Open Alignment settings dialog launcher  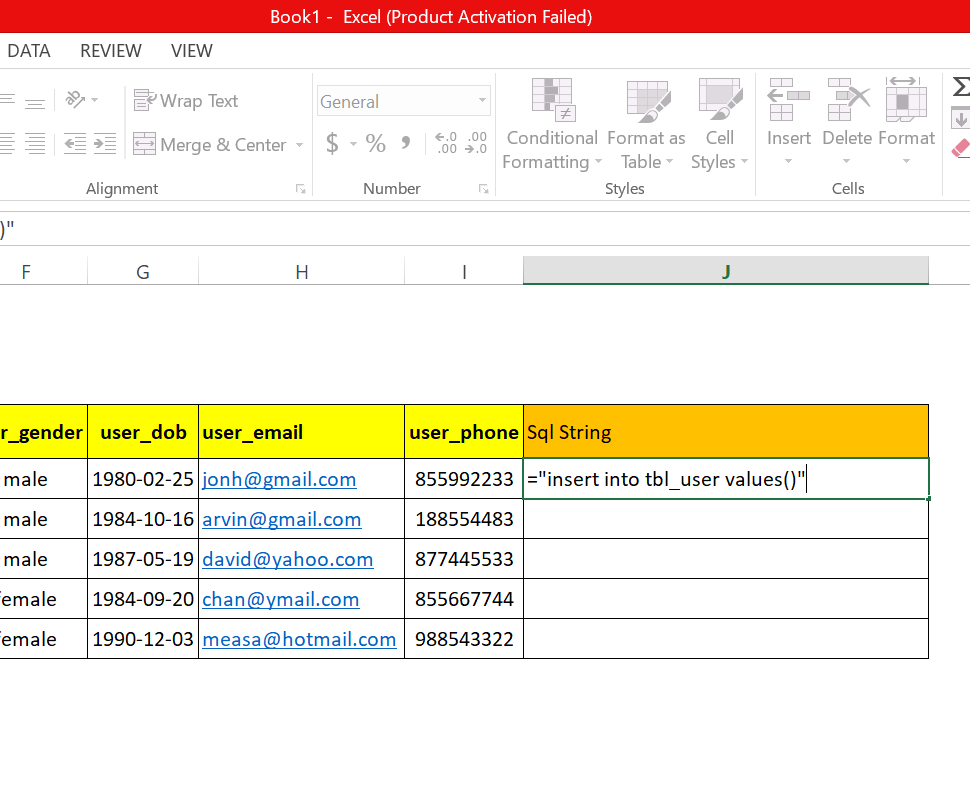click(301, 189)
